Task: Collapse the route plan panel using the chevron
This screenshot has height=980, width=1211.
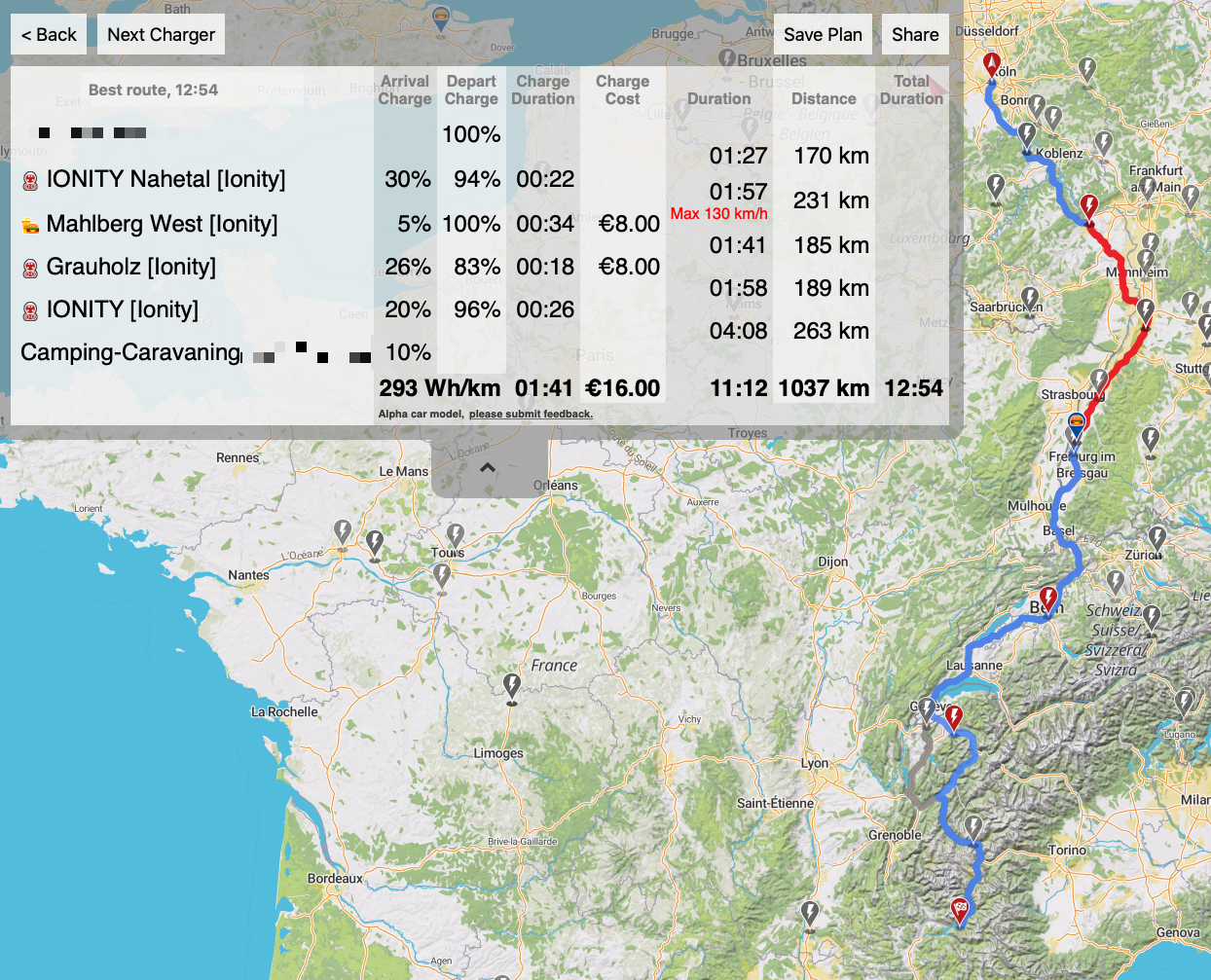Action: (488, 467)
